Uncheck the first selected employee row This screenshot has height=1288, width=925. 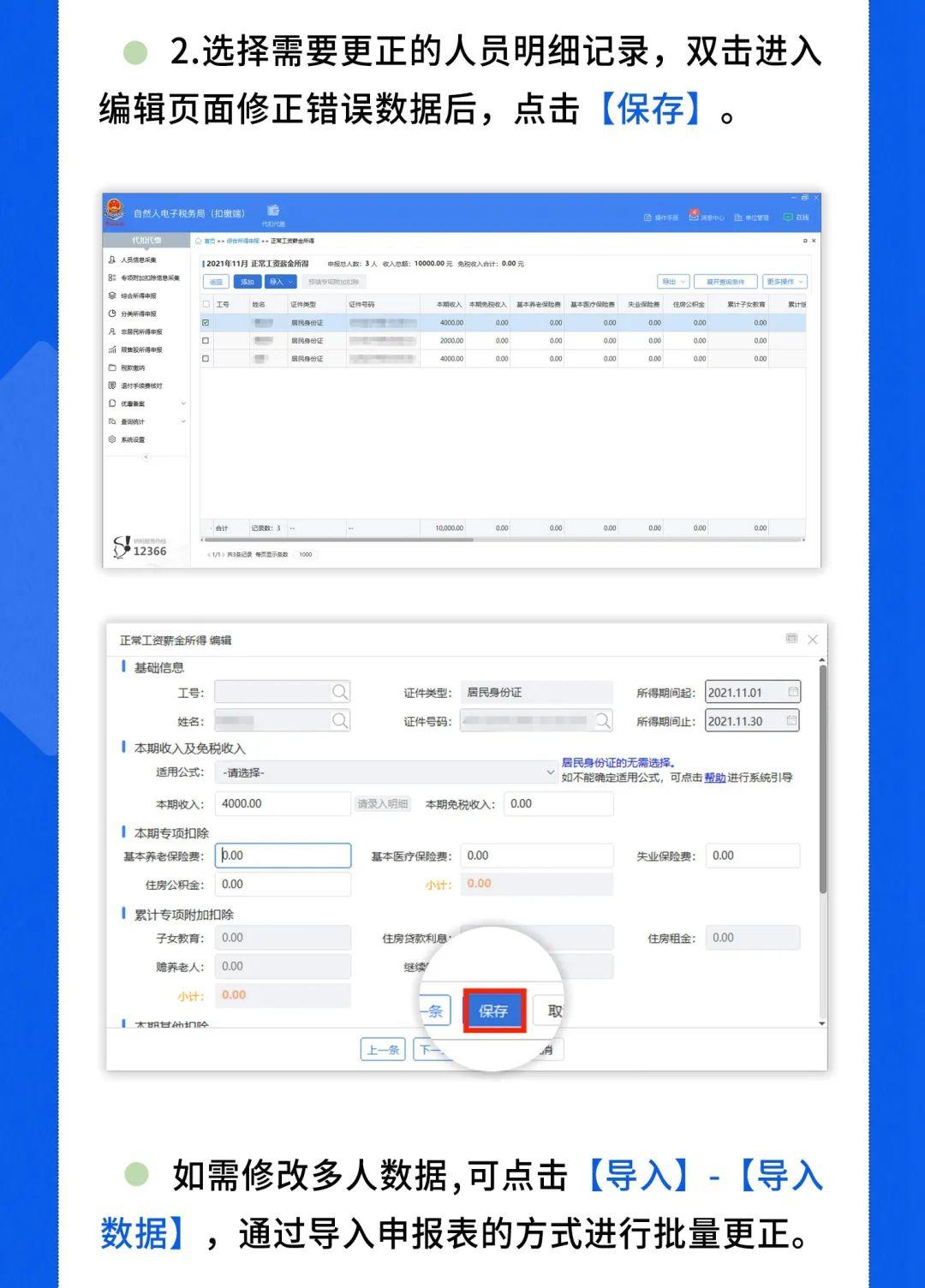206,323
